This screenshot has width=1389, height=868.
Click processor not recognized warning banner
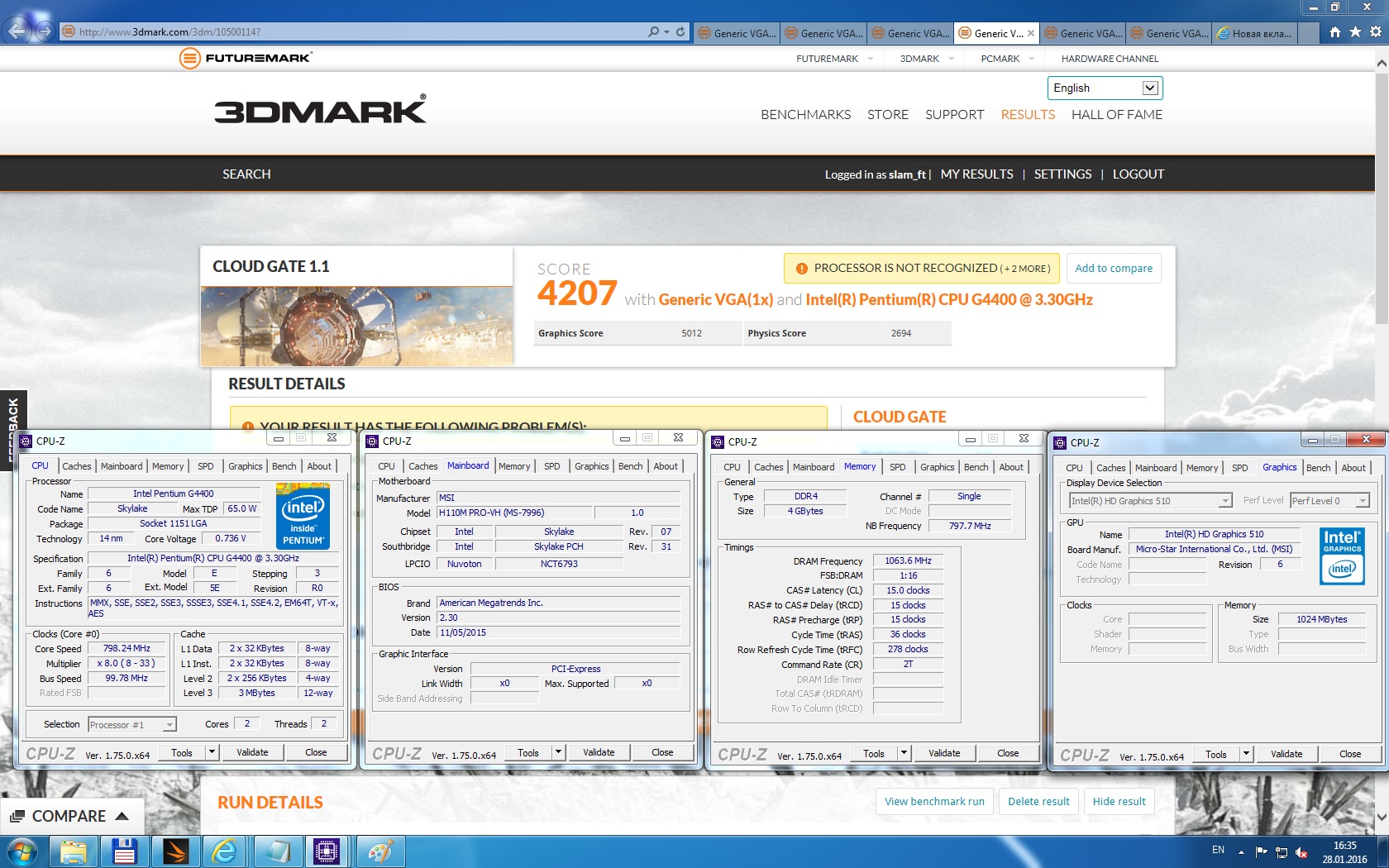coord(922,269)
